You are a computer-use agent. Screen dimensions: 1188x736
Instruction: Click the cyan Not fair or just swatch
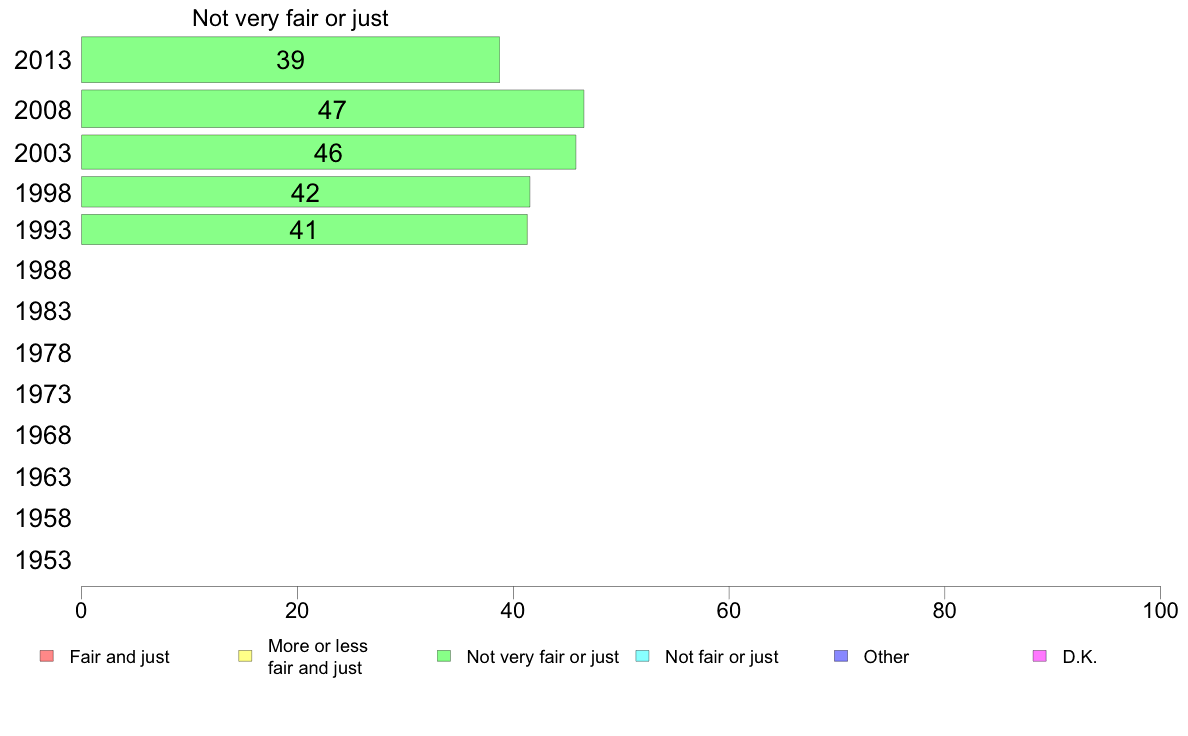[x=642, y=656]
